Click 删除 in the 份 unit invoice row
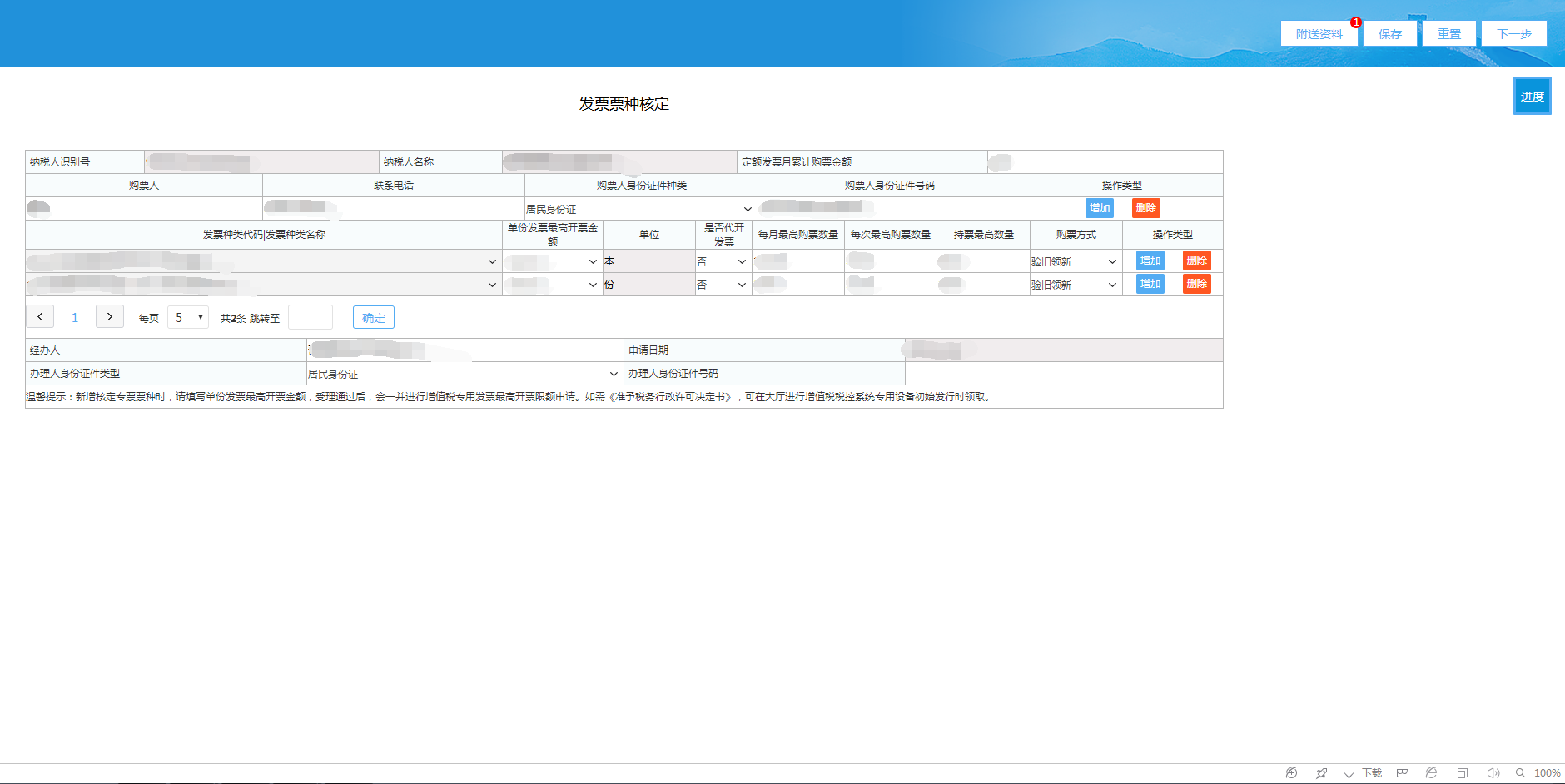1565x784 pixels. point(1197,284)
